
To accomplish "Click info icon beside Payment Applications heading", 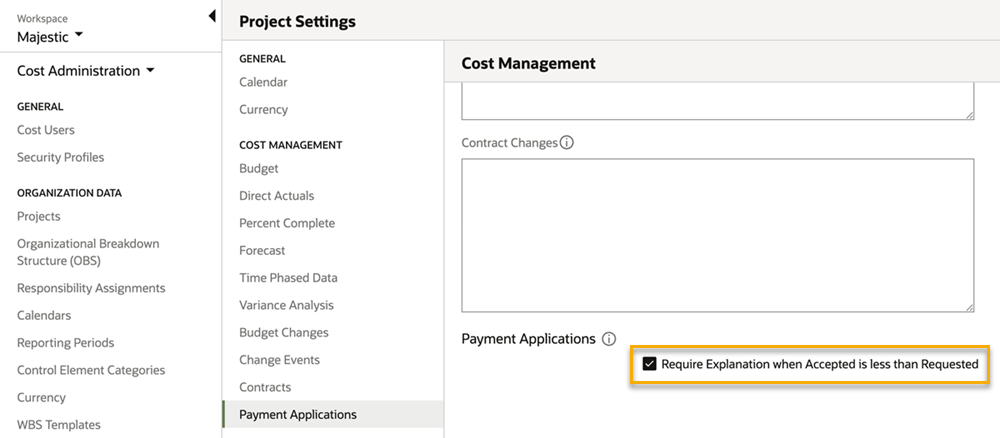I will coord(609,339).
